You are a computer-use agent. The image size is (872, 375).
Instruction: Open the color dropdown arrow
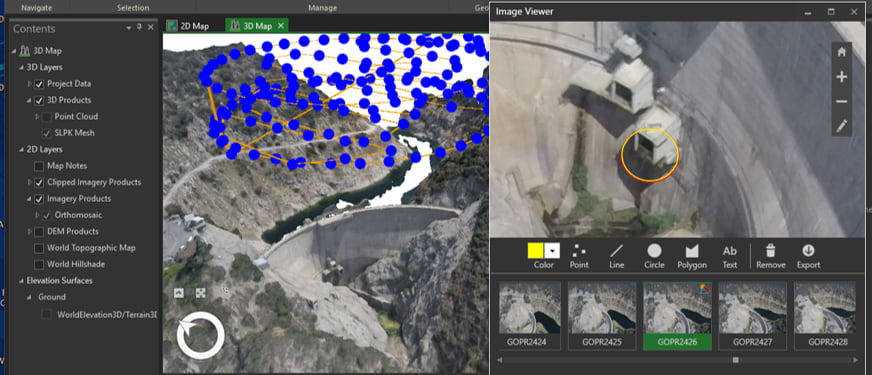(x=552, y=251)
